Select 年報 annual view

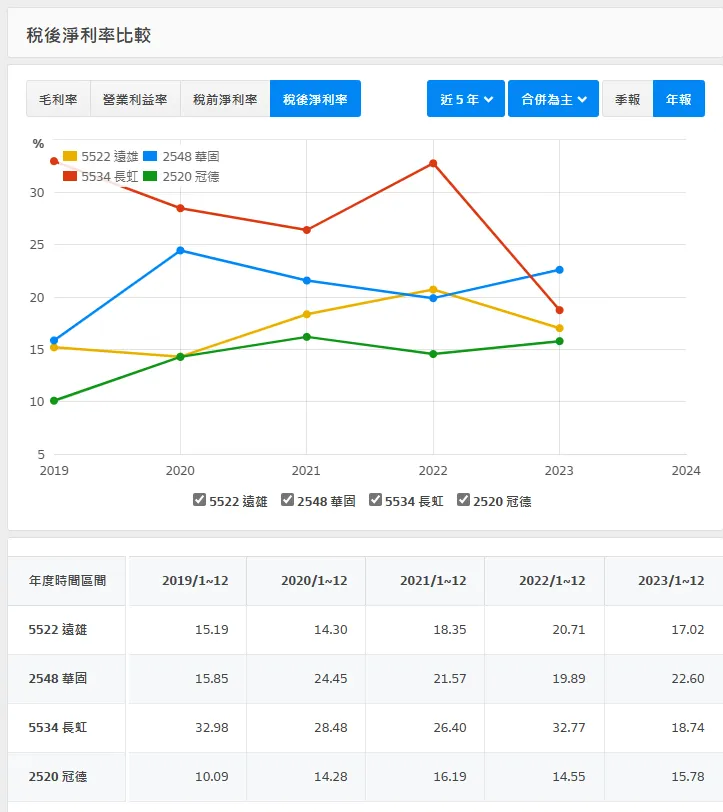pyautogui.click(x=679, y=99)
